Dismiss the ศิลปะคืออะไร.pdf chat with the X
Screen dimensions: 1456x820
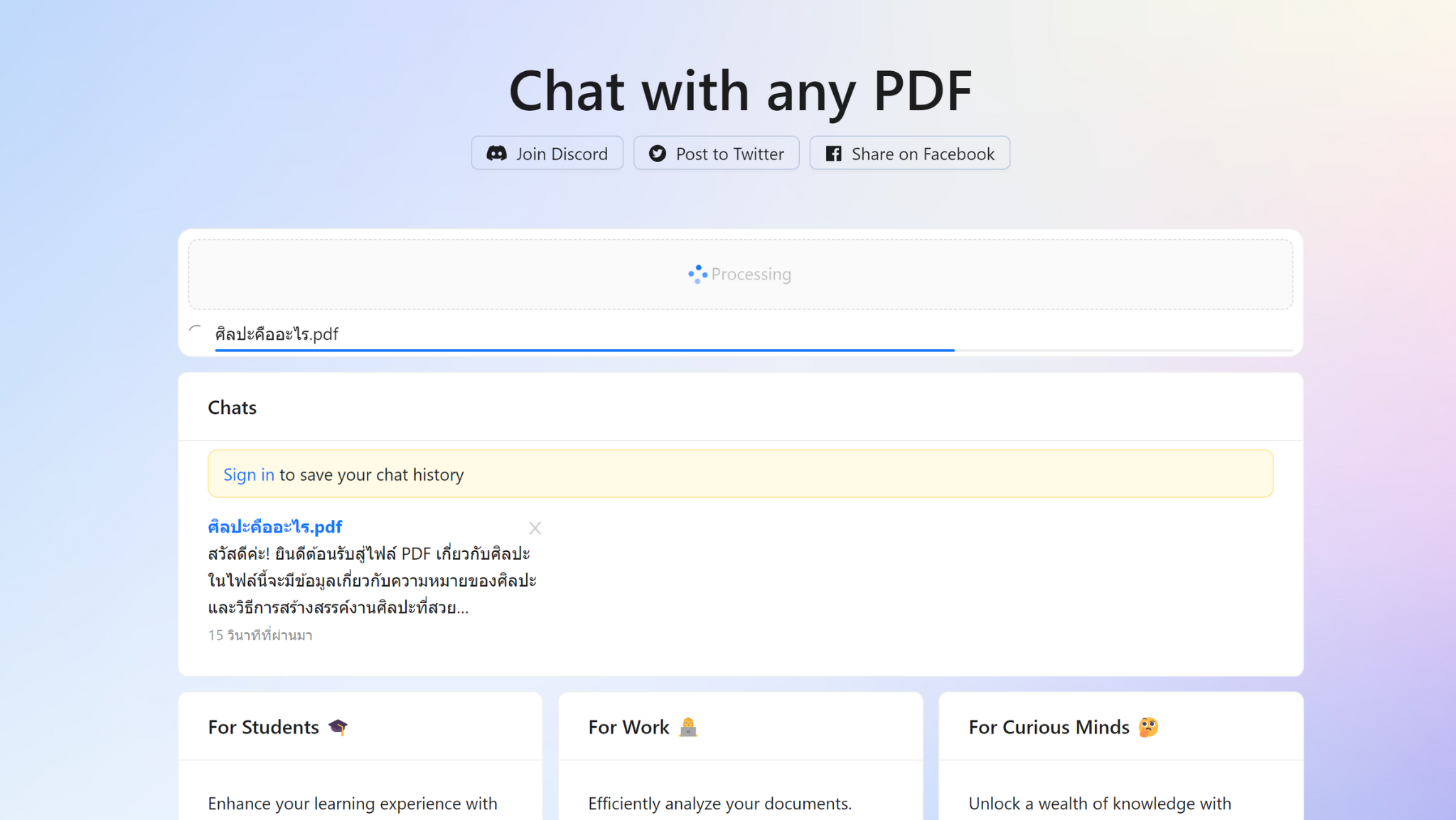535,528
